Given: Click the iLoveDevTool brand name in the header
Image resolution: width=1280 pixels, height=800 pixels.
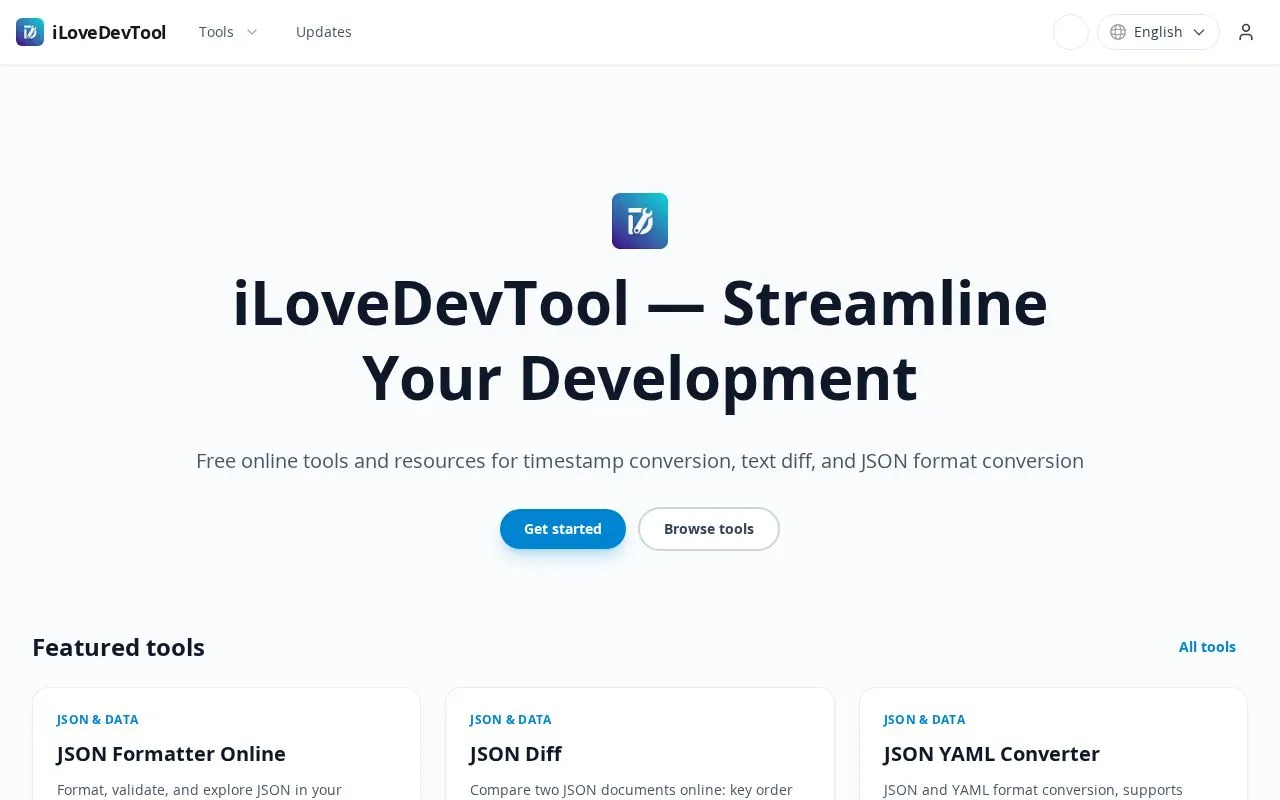Looking at the screenshot, I should click(x=109, y=32).
